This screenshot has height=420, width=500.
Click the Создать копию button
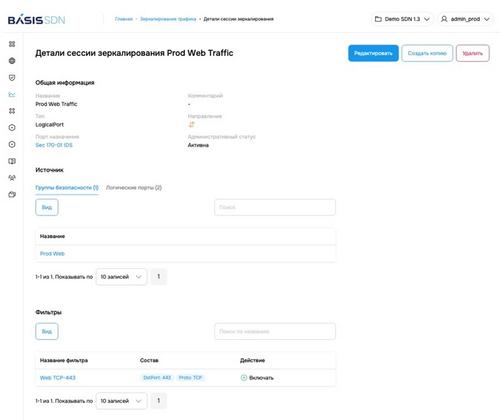(427, 53)
